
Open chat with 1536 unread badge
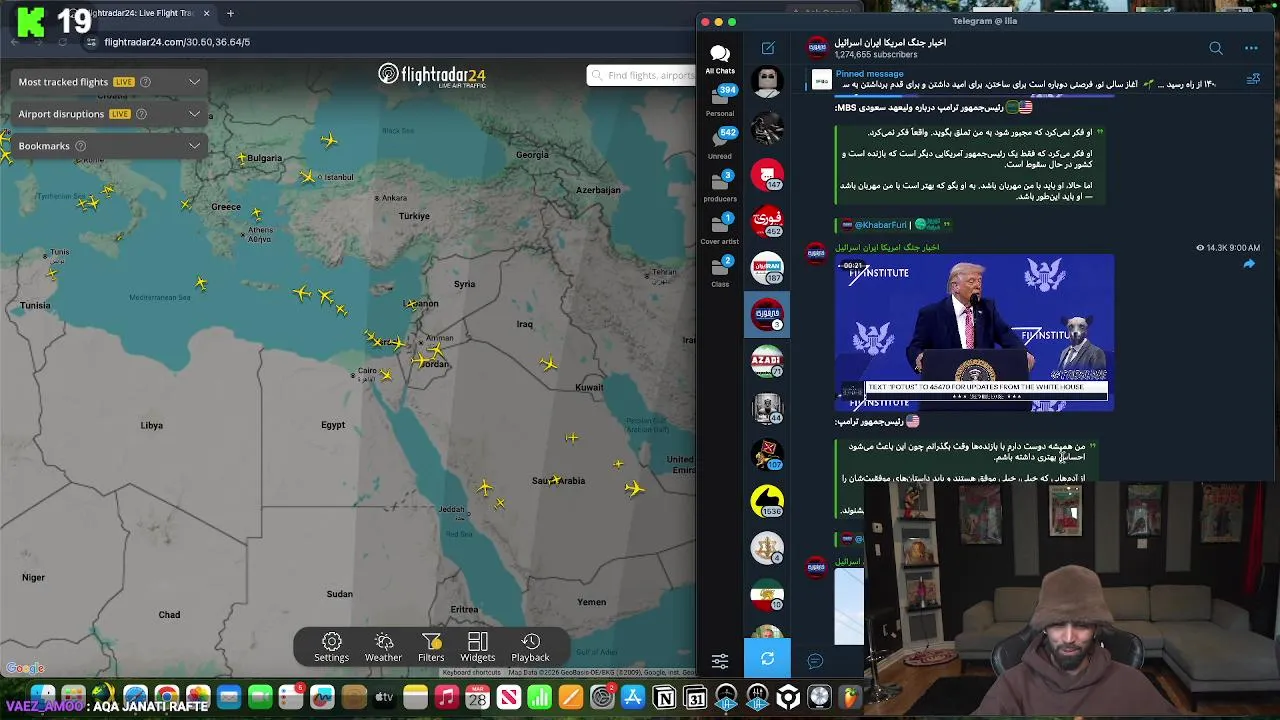pyautogui.click(x=767, y=500)
